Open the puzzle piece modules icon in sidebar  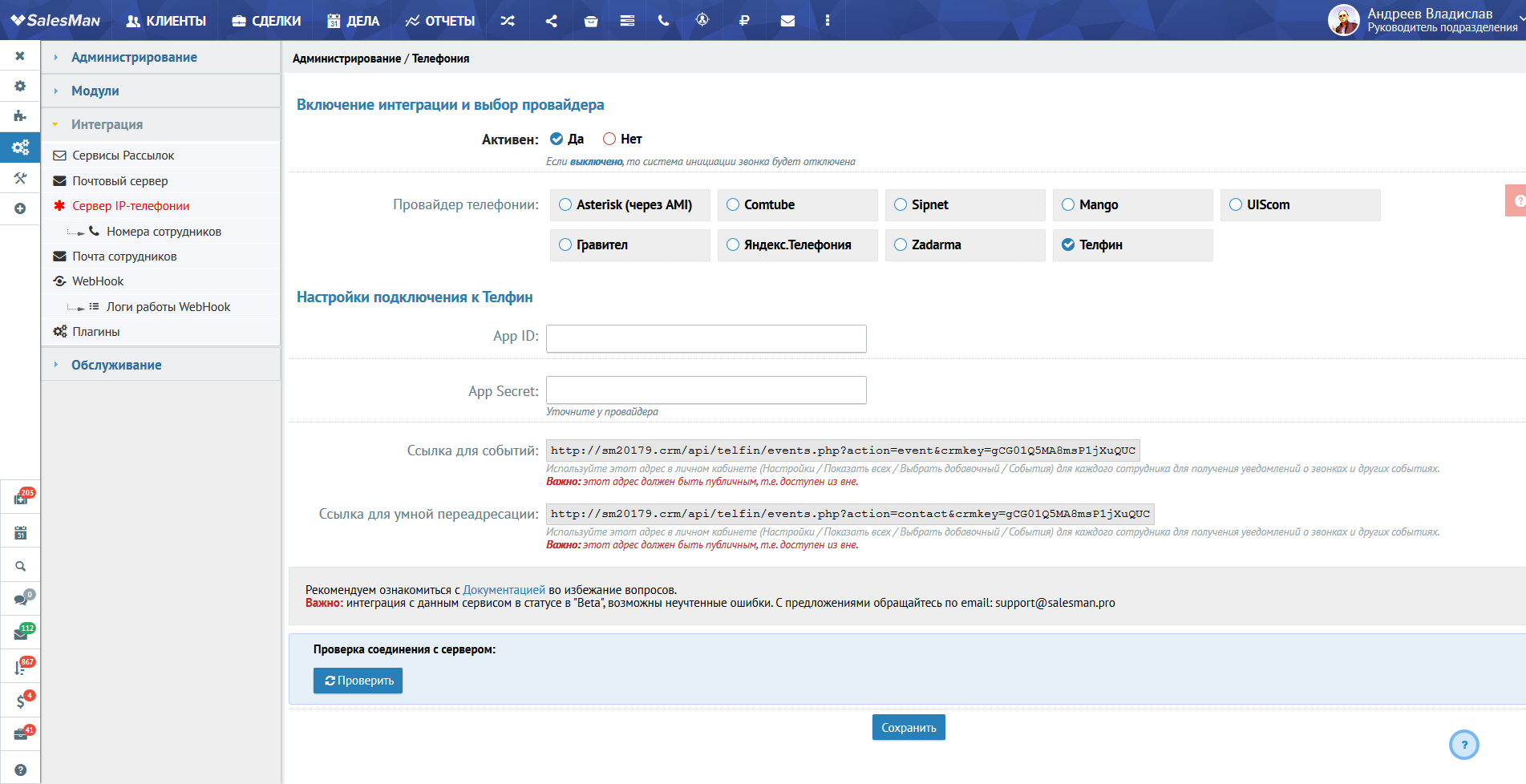[x=20, y=116]
